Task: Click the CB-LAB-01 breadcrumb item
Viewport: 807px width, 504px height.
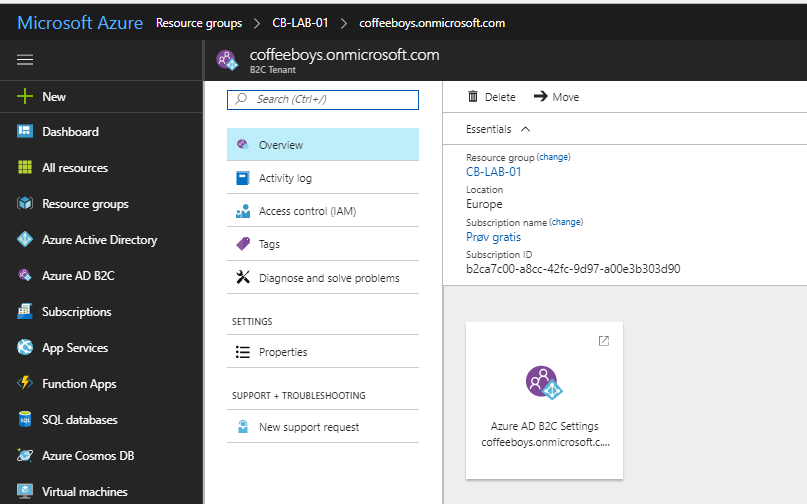Action: pos(298,22)
